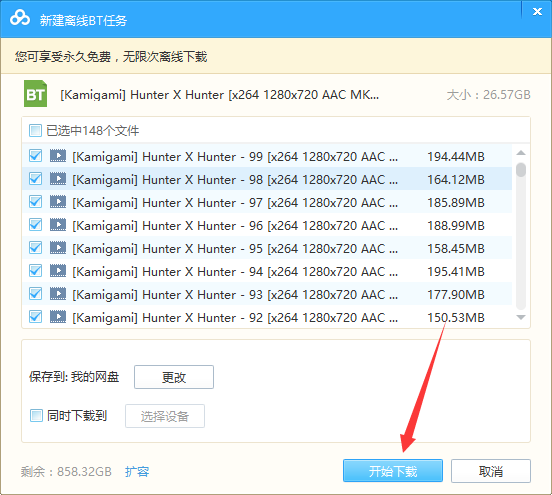Click the 164.12MB size value

coord(456,180)
